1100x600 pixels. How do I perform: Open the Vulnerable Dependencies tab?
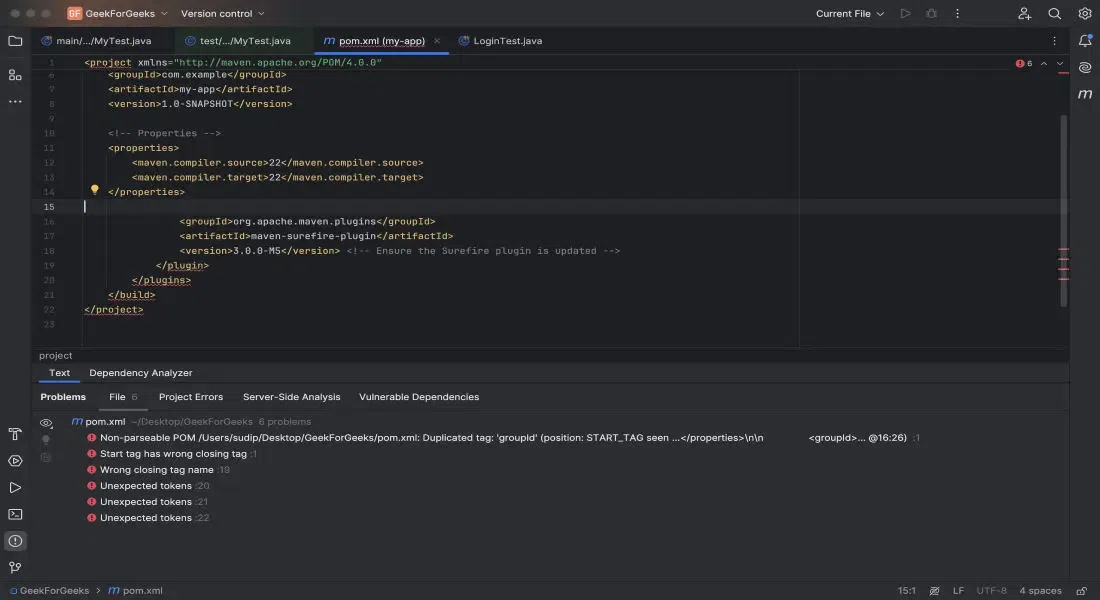click(419, 396)
